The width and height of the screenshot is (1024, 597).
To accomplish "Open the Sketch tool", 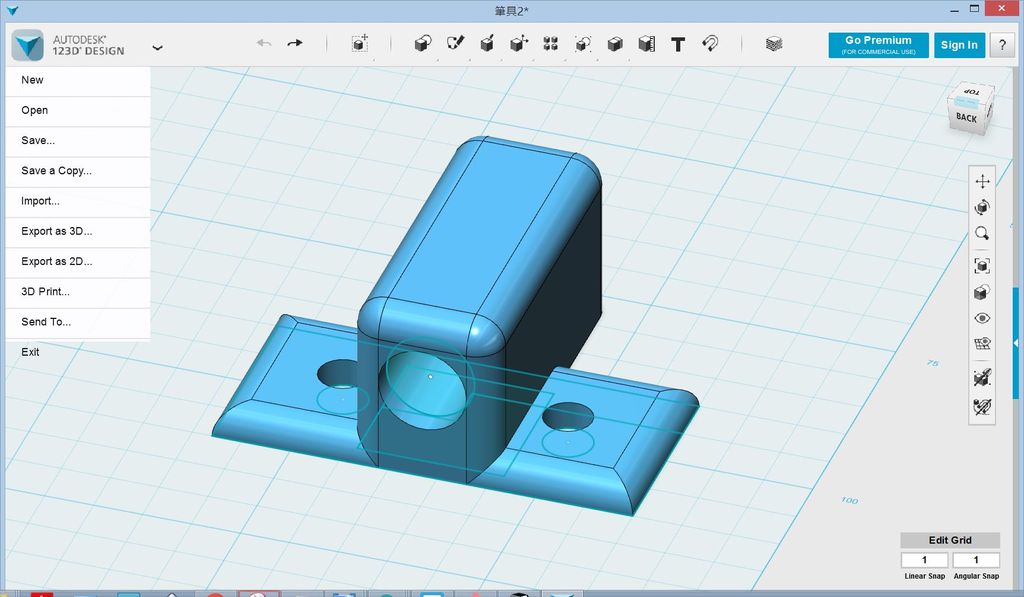I will point(455,44).
